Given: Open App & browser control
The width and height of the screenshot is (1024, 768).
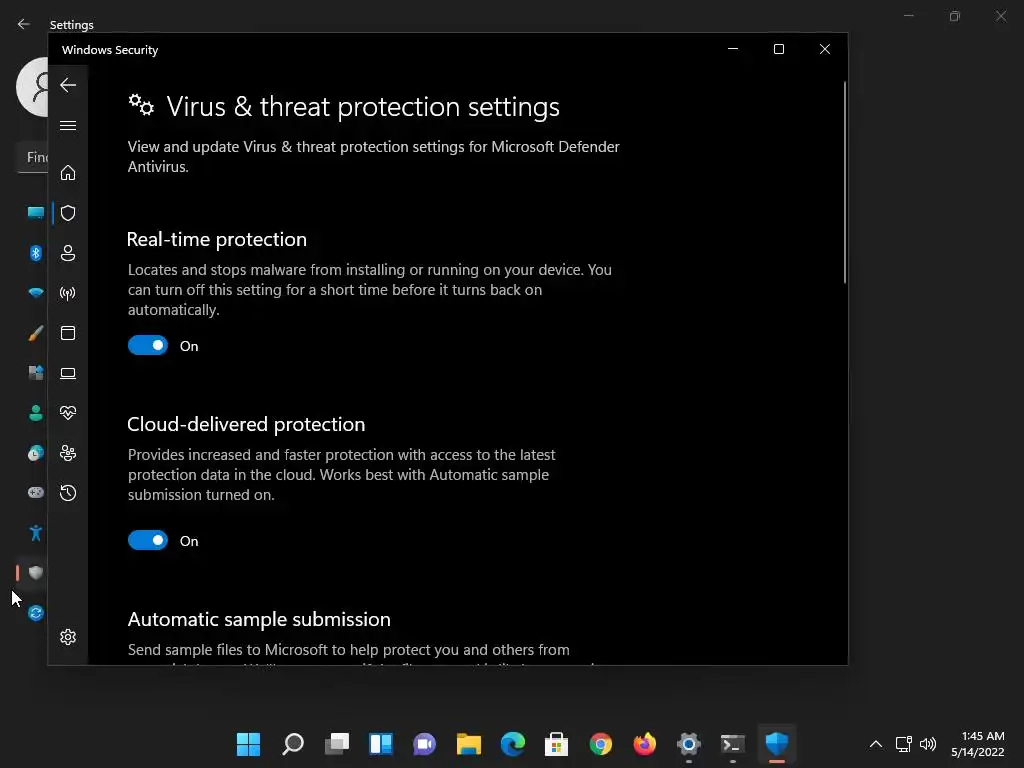Looking at the screenshot, I should [68, 333].
